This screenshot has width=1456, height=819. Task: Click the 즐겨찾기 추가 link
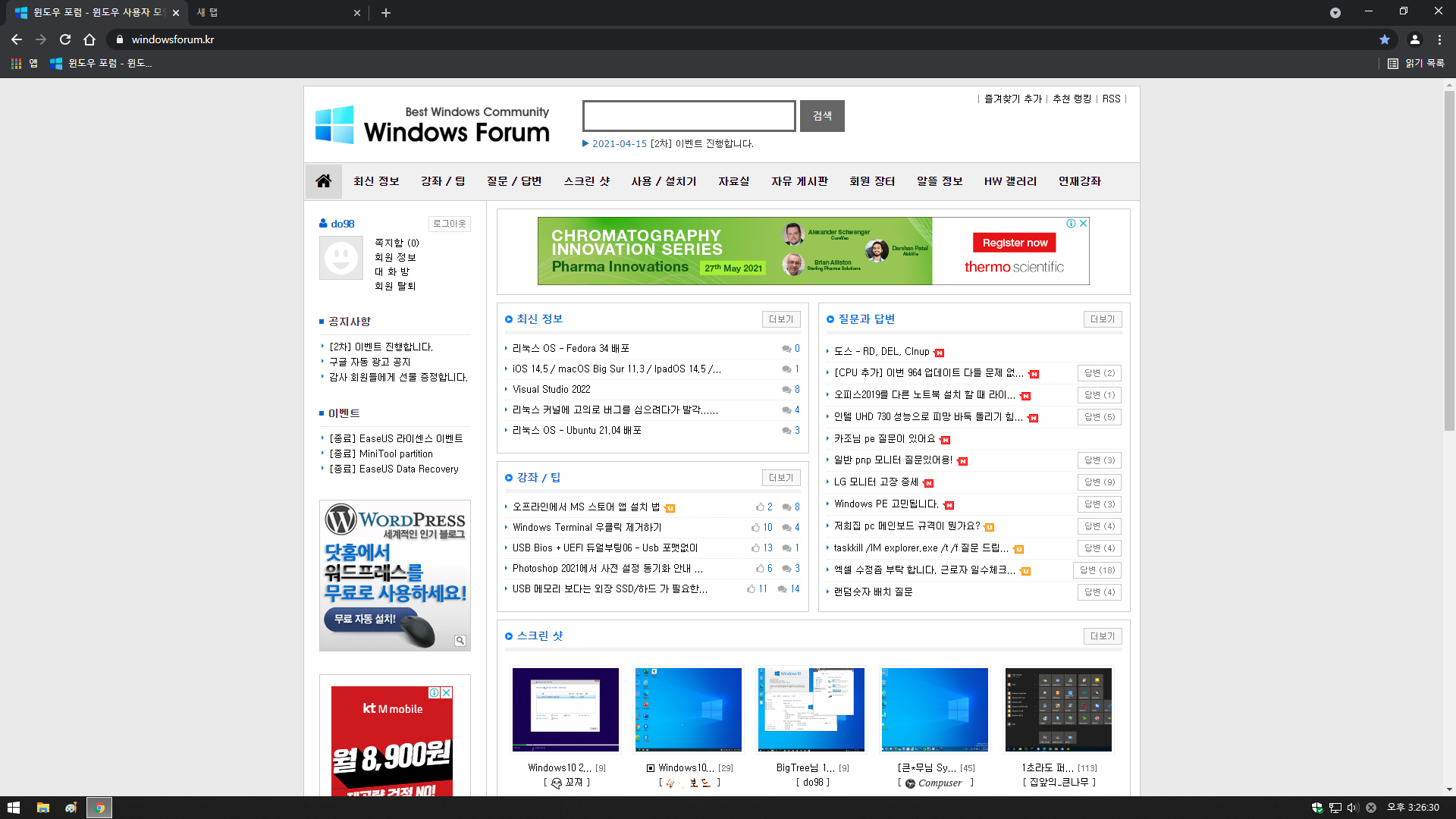pyautogui.click(x=1013, y=99)
